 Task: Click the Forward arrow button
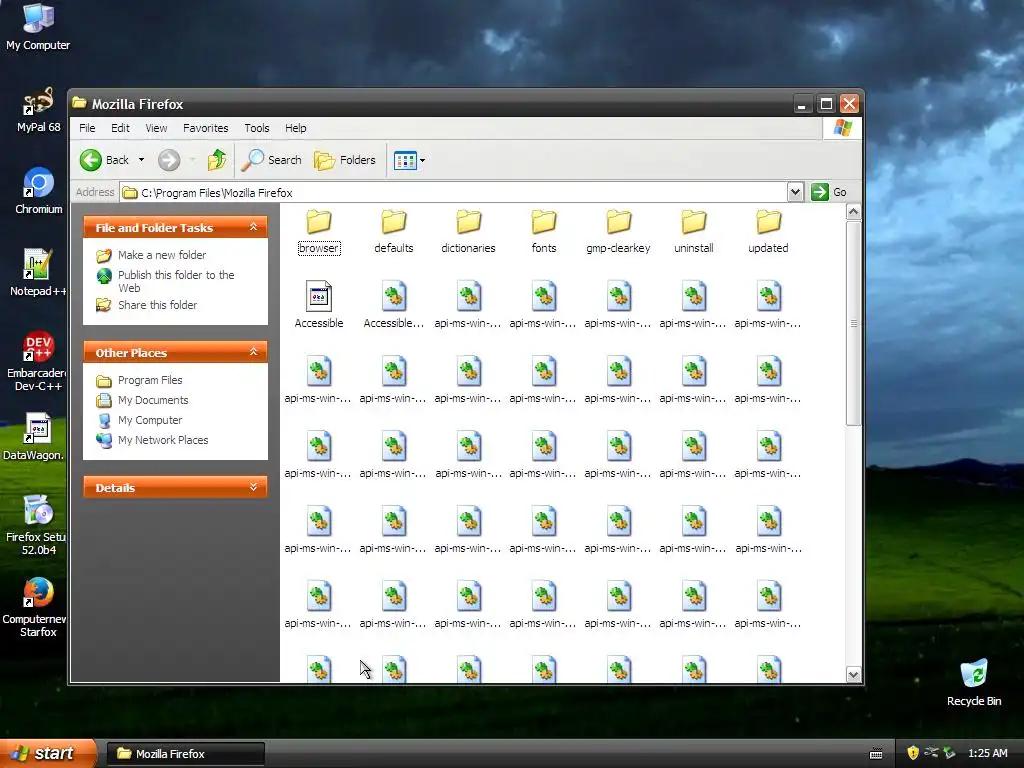(169, 160)
